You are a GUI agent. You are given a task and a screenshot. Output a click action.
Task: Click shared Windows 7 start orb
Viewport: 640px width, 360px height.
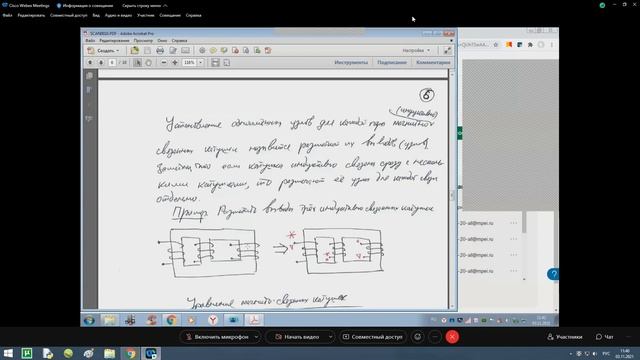89,320
